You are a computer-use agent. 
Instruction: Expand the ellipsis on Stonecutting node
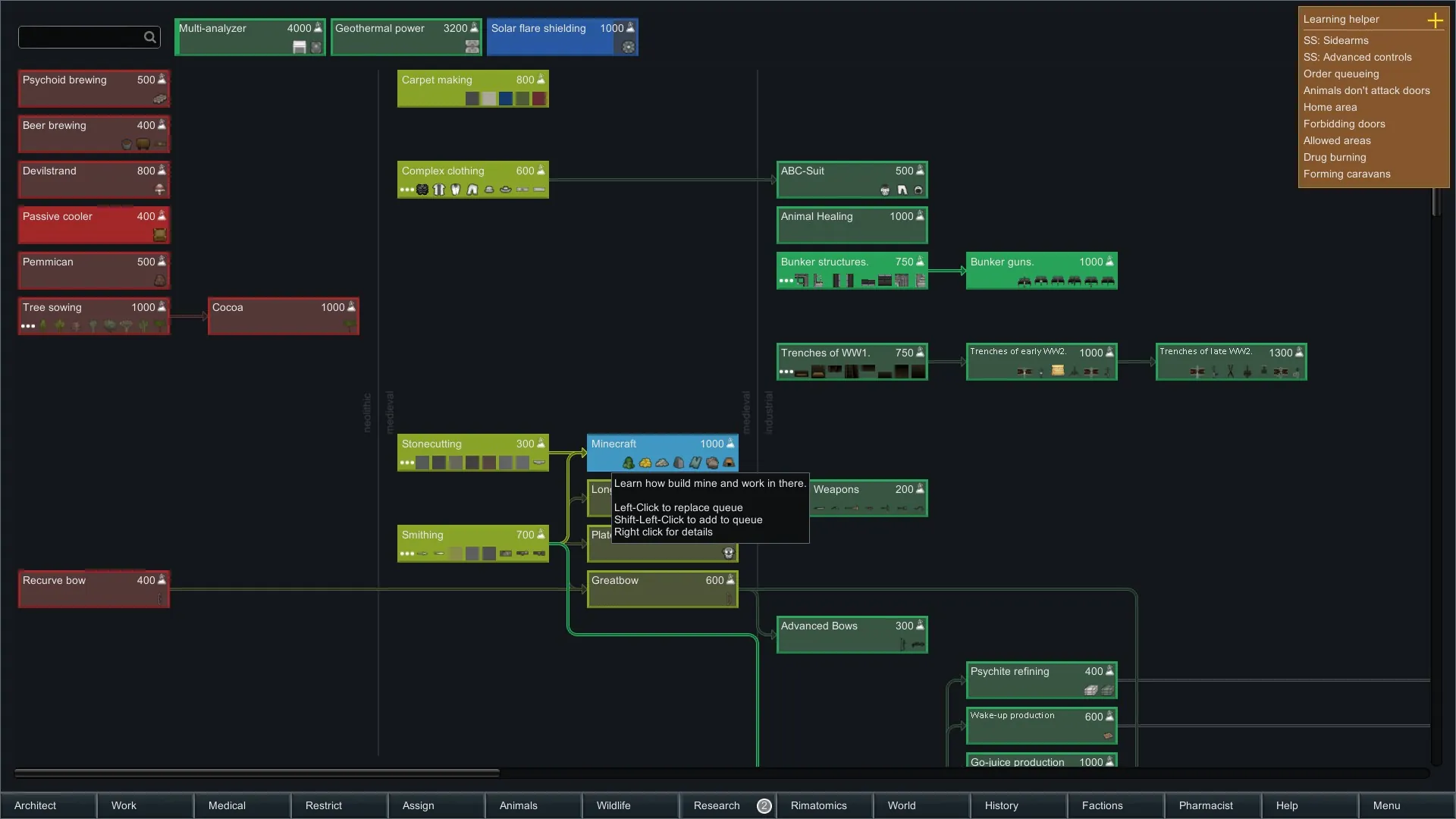407,463
